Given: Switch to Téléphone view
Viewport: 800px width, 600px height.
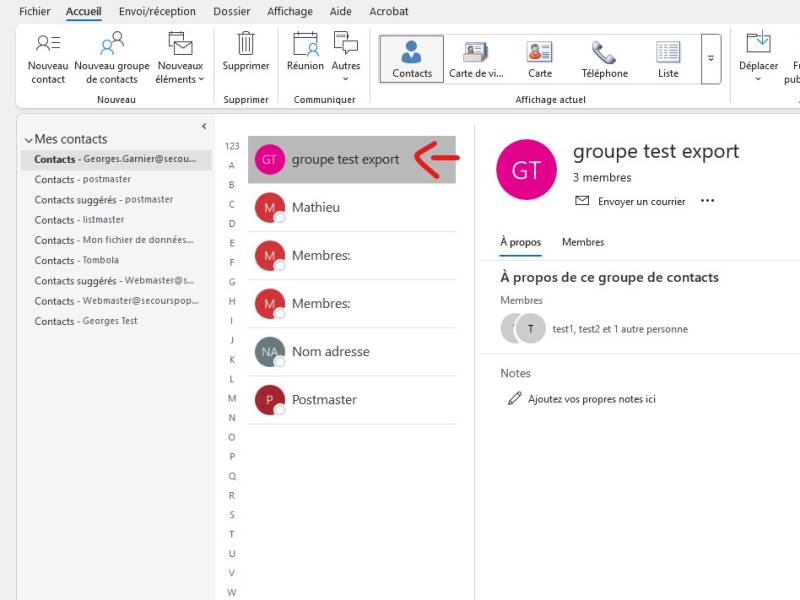Looking at the screenshot, I should pos(604,59).
